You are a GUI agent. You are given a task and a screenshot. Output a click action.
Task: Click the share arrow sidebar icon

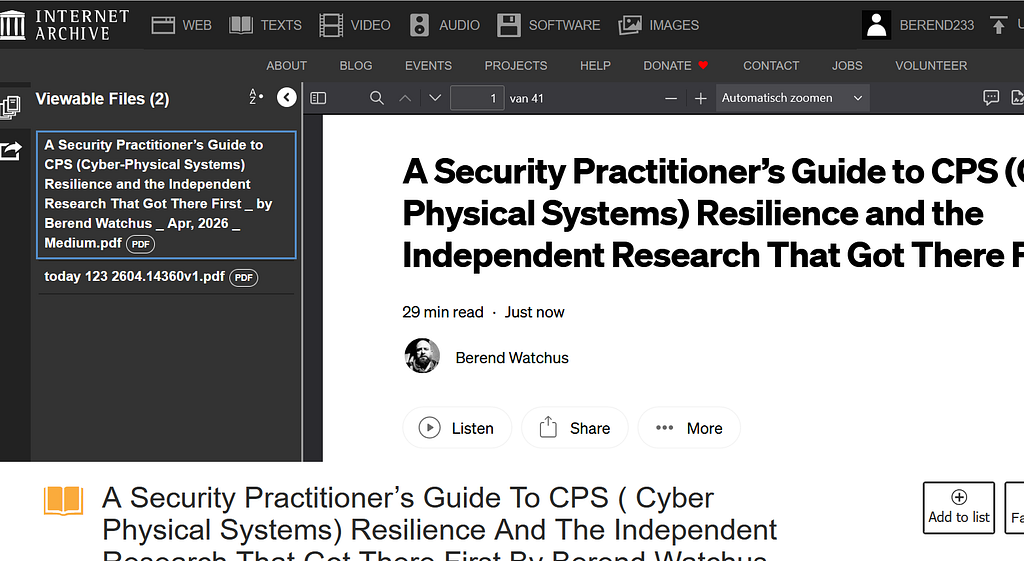11,151
